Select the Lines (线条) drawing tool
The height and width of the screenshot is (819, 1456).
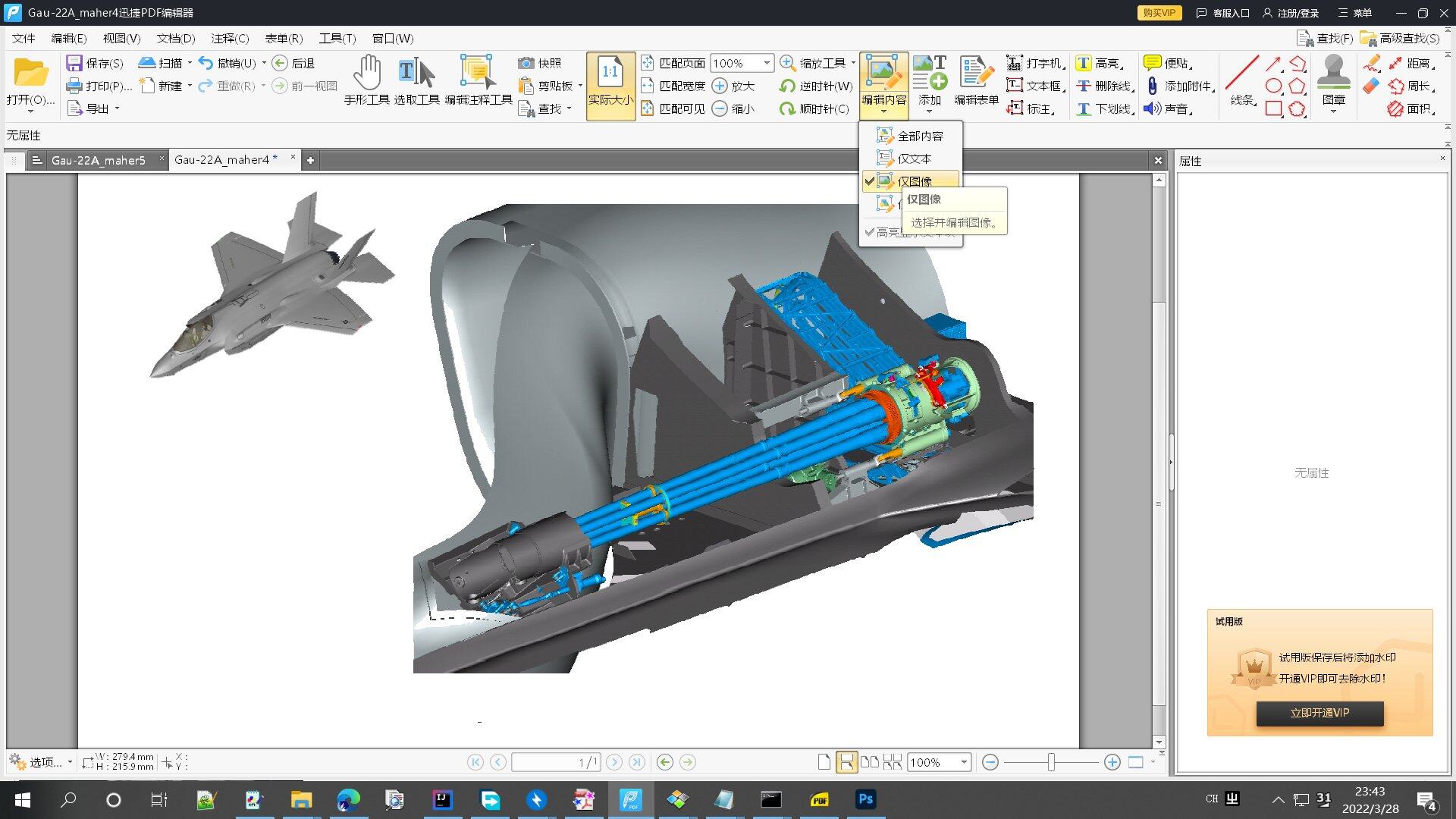tap(1242, 80)
